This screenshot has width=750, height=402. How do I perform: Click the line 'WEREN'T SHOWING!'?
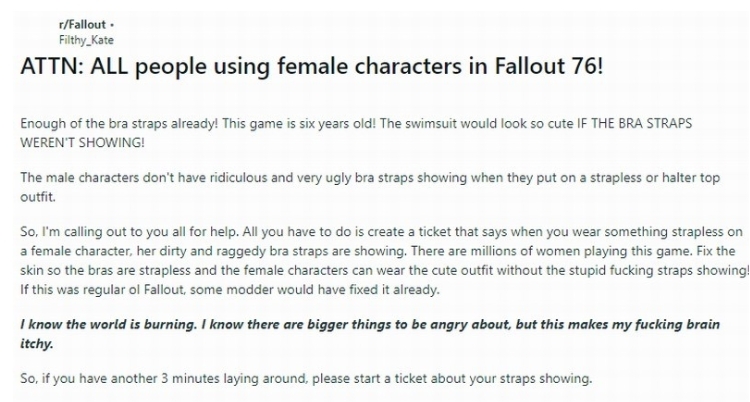pos(82,143)
